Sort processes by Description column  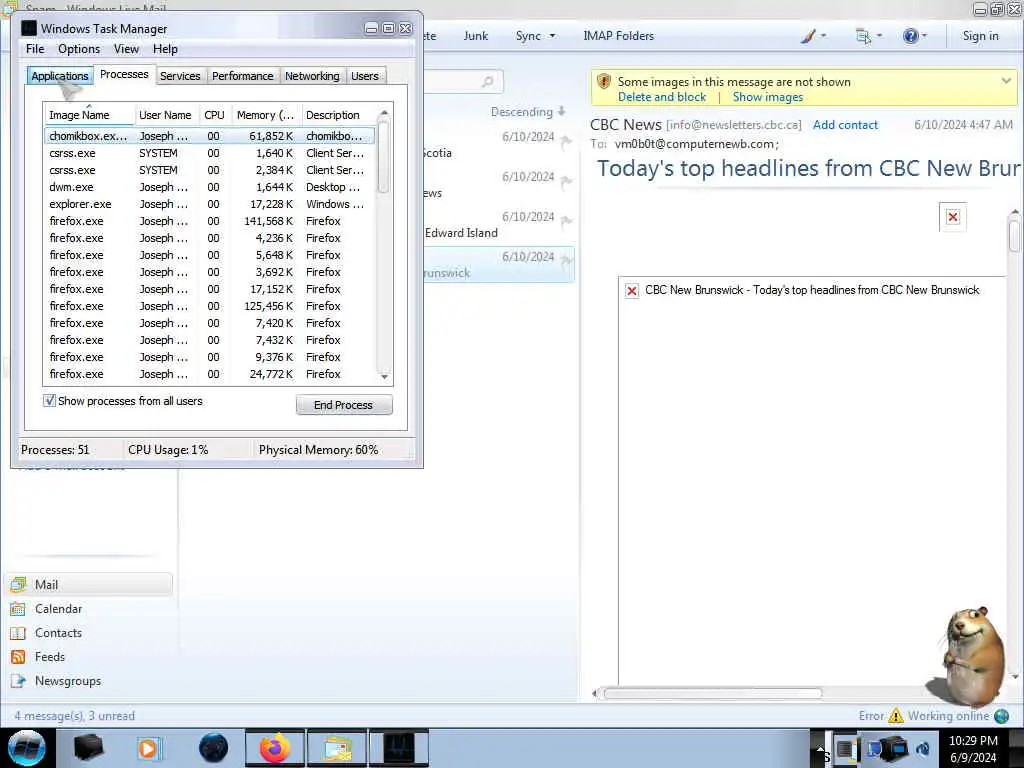[338, 115]
